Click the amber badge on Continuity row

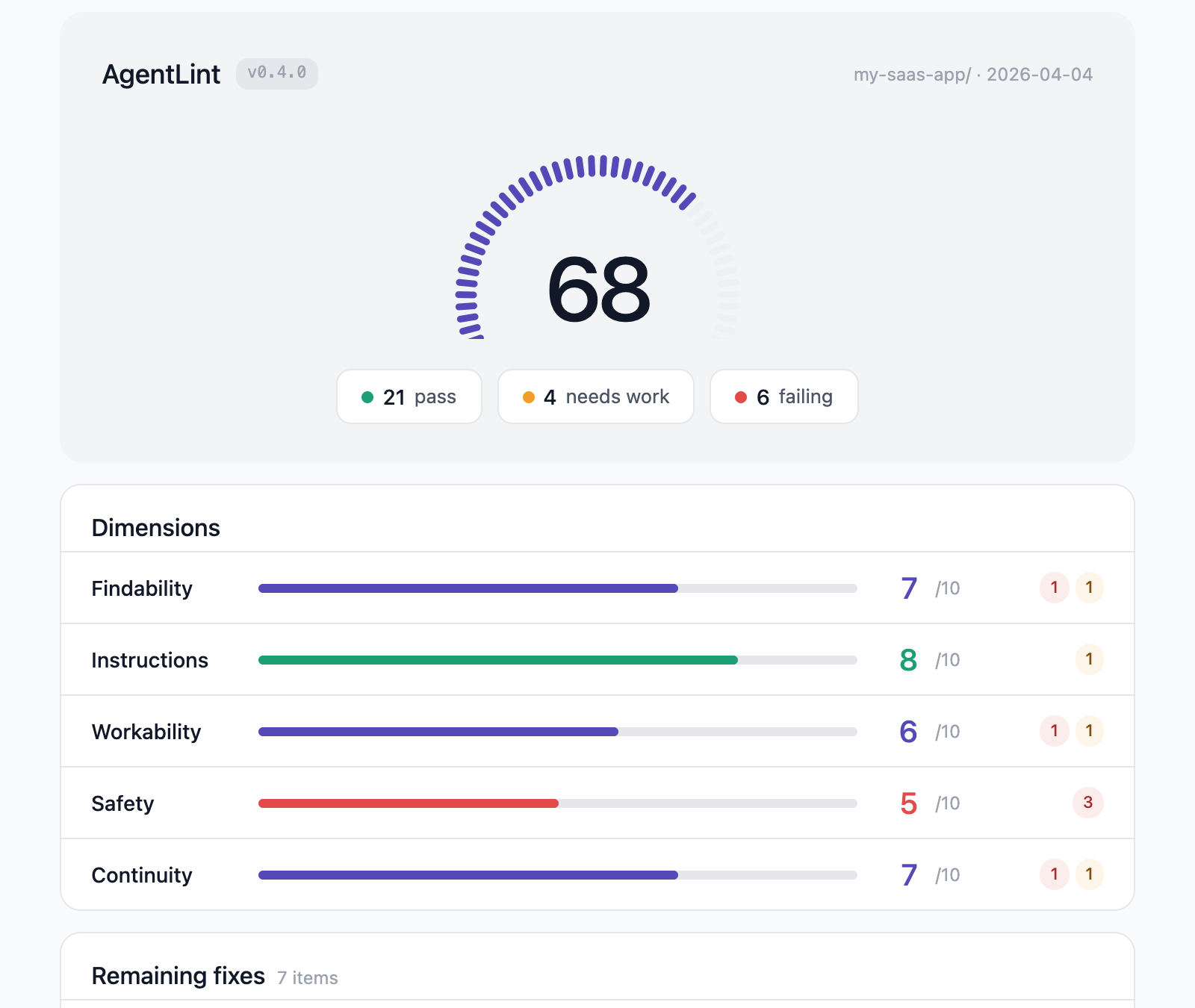(1090, 874)
